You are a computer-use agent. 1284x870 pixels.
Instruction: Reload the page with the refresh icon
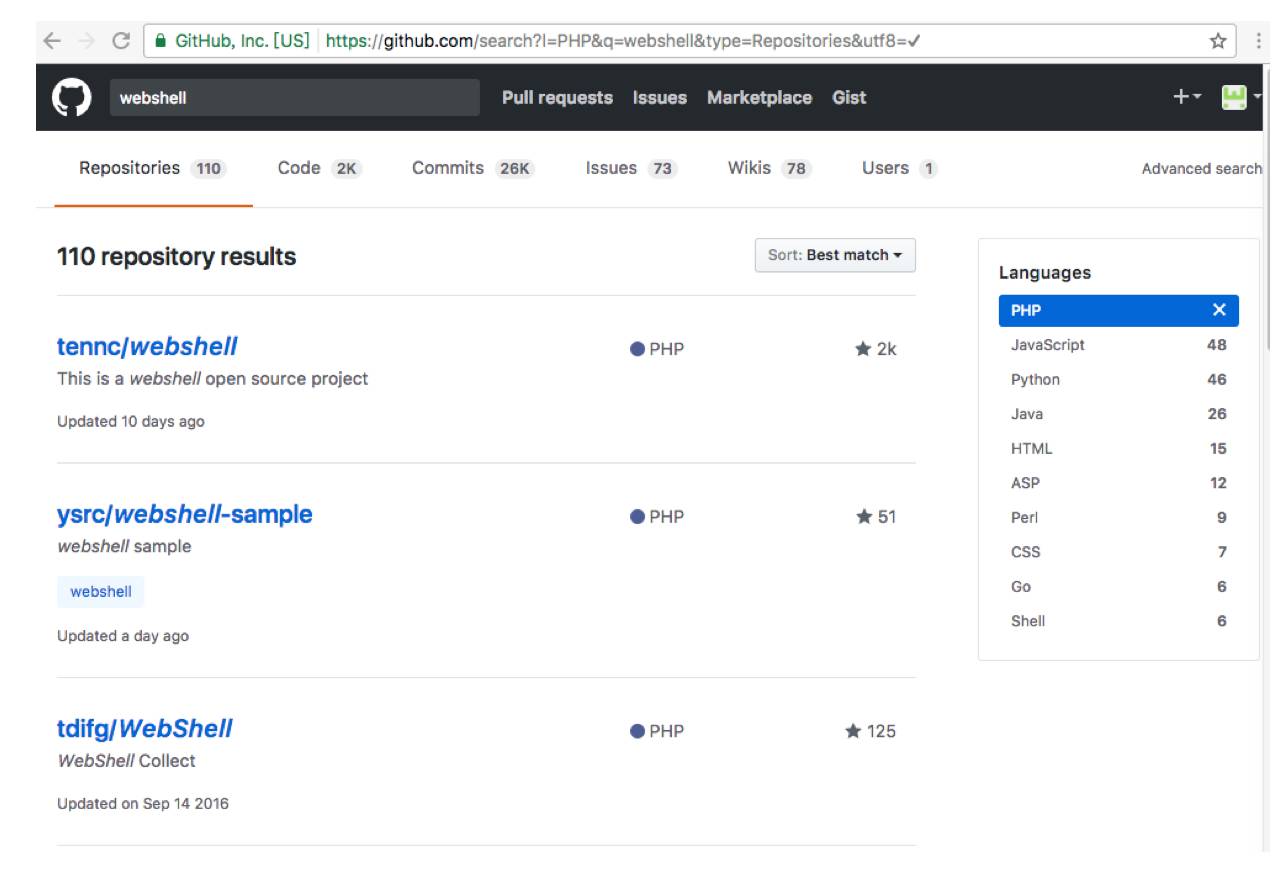tap(120, 41)
